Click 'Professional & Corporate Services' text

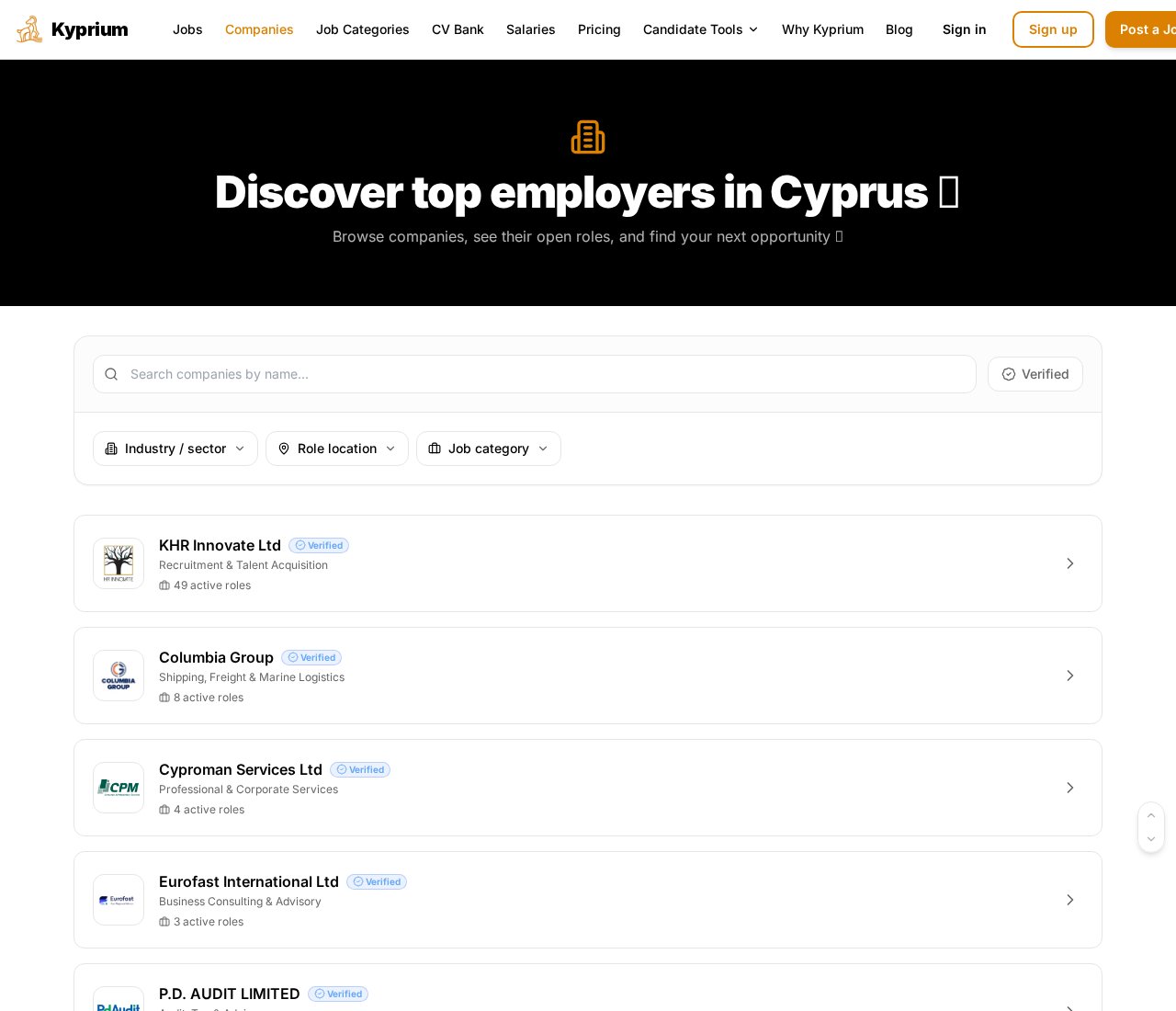248,789
